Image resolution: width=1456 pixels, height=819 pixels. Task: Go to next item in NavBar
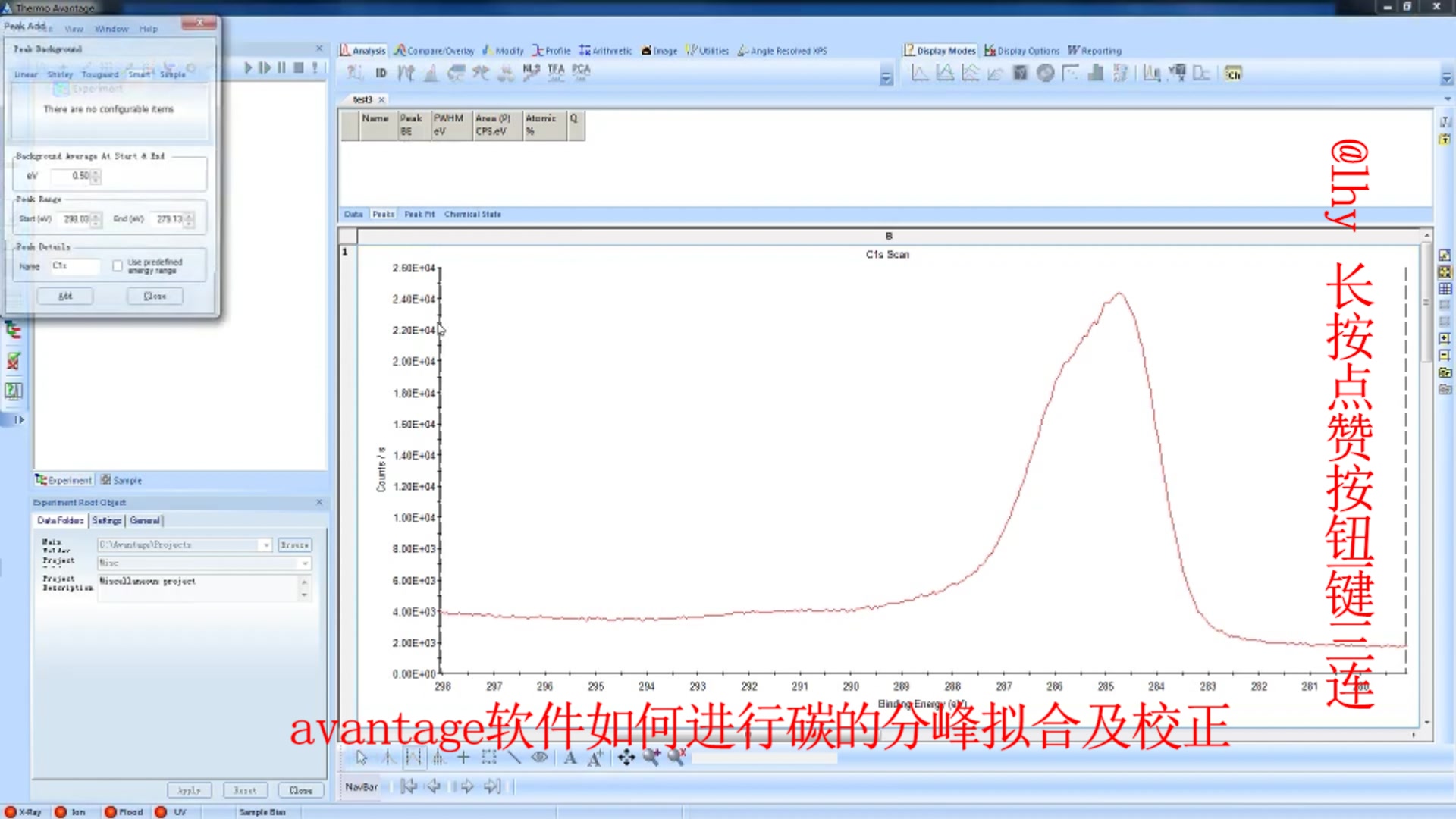pyautogui.click(x=466, y=786)
